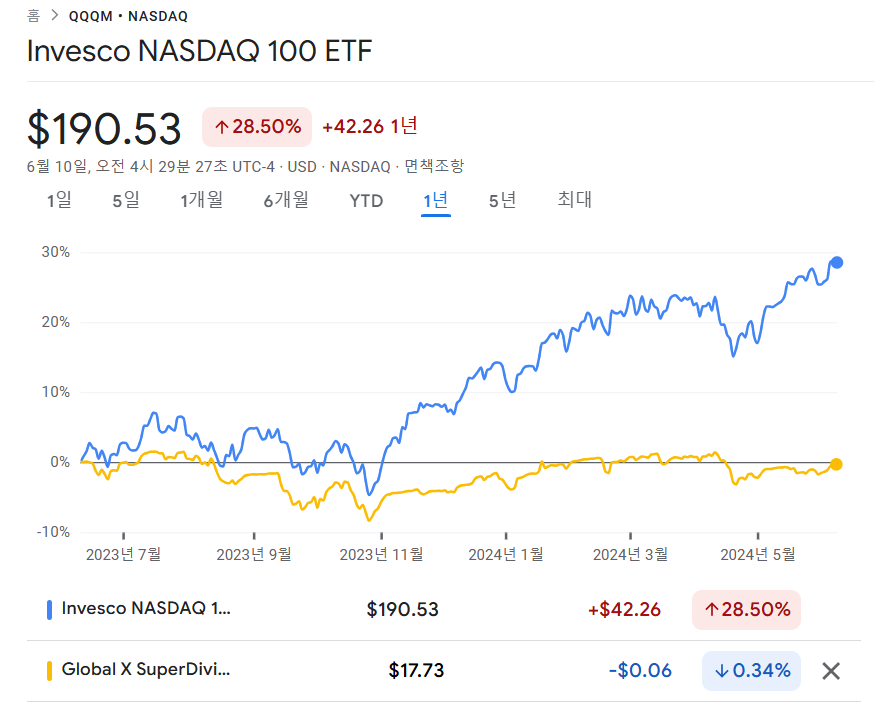Viewport: 874px width, 711px height.
Task: Open the Invesco NASDAQ 1... comparison row
Action: coord(146,609)
